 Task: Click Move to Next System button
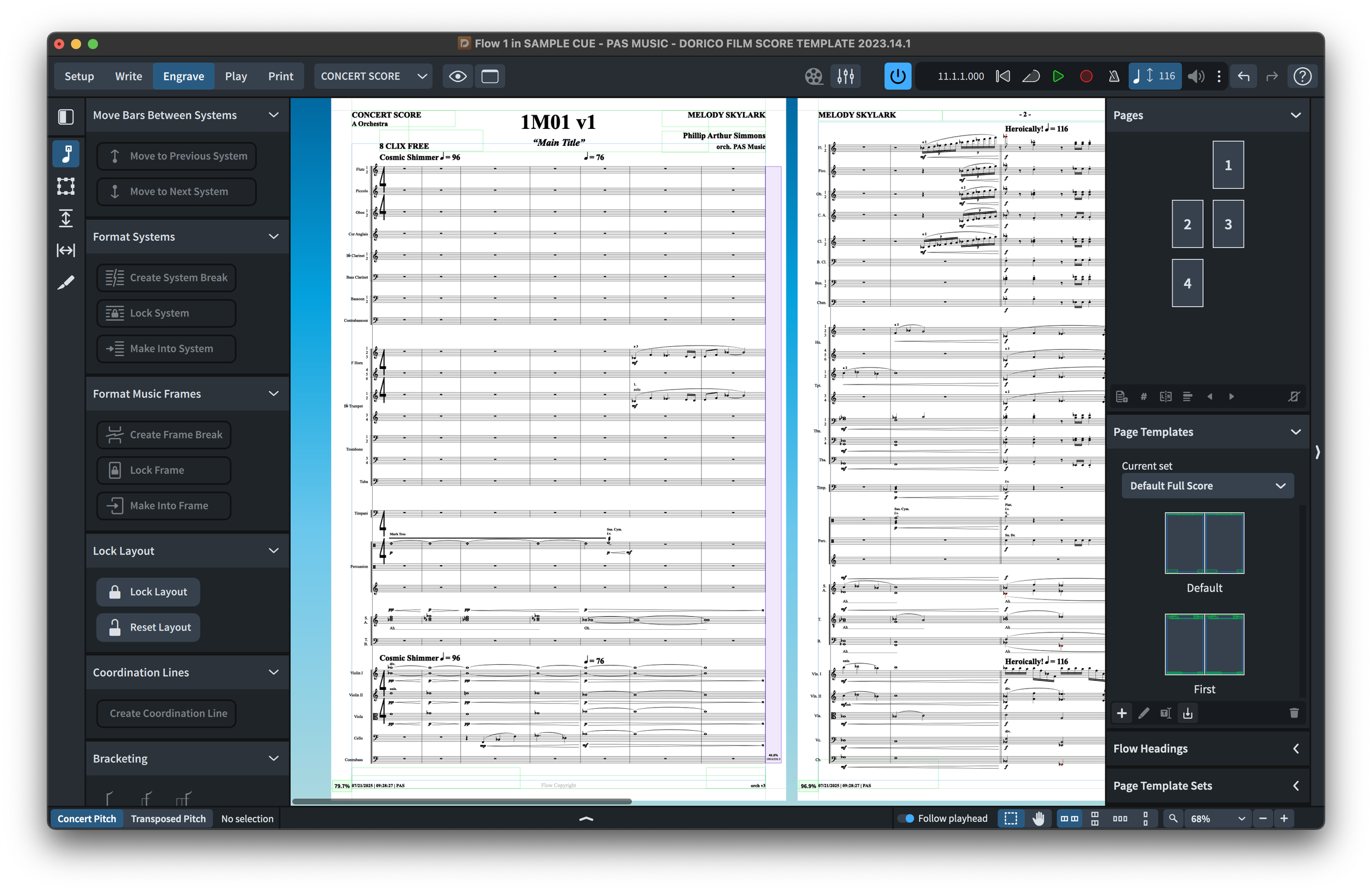coord(176,191)
